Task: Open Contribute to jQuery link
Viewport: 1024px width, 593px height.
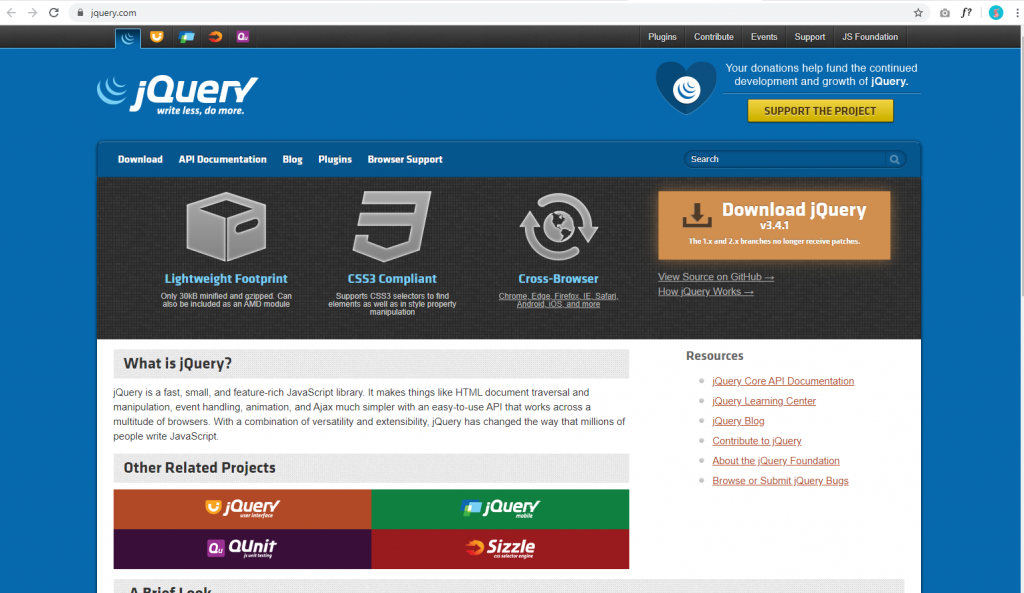Action: tap(757, 441)
